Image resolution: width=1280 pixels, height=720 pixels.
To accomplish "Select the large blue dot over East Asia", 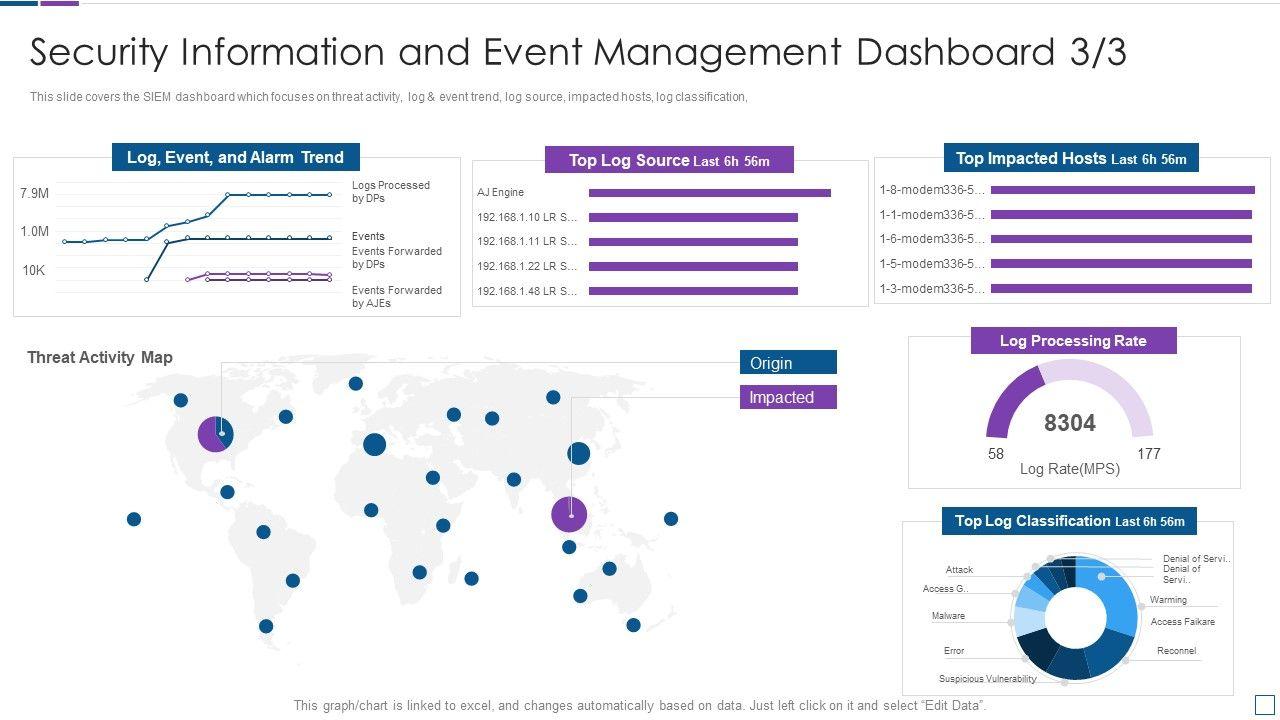I will click(x=578, y=453).
